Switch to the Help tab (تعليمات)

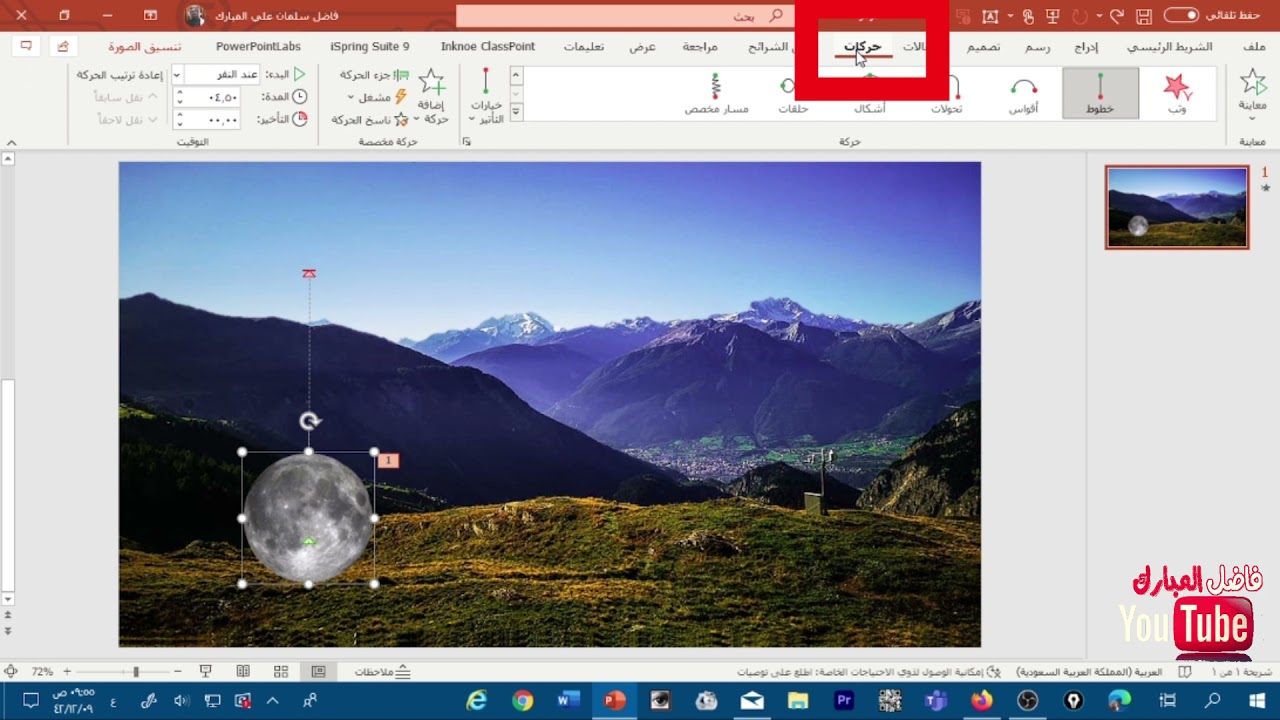point(583,47)
